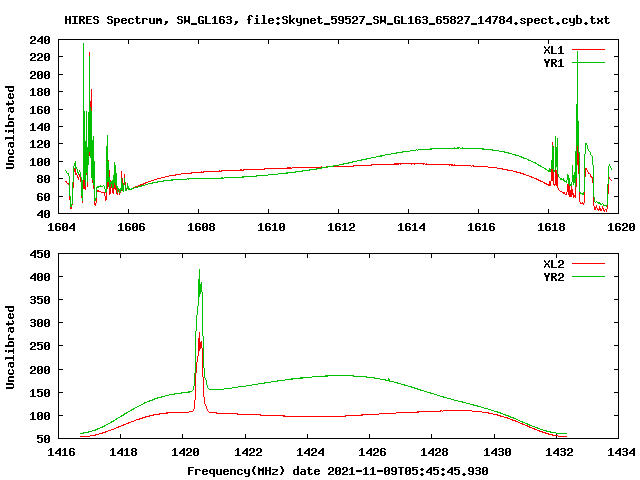Select the XL1 legend label

point(553,50)
